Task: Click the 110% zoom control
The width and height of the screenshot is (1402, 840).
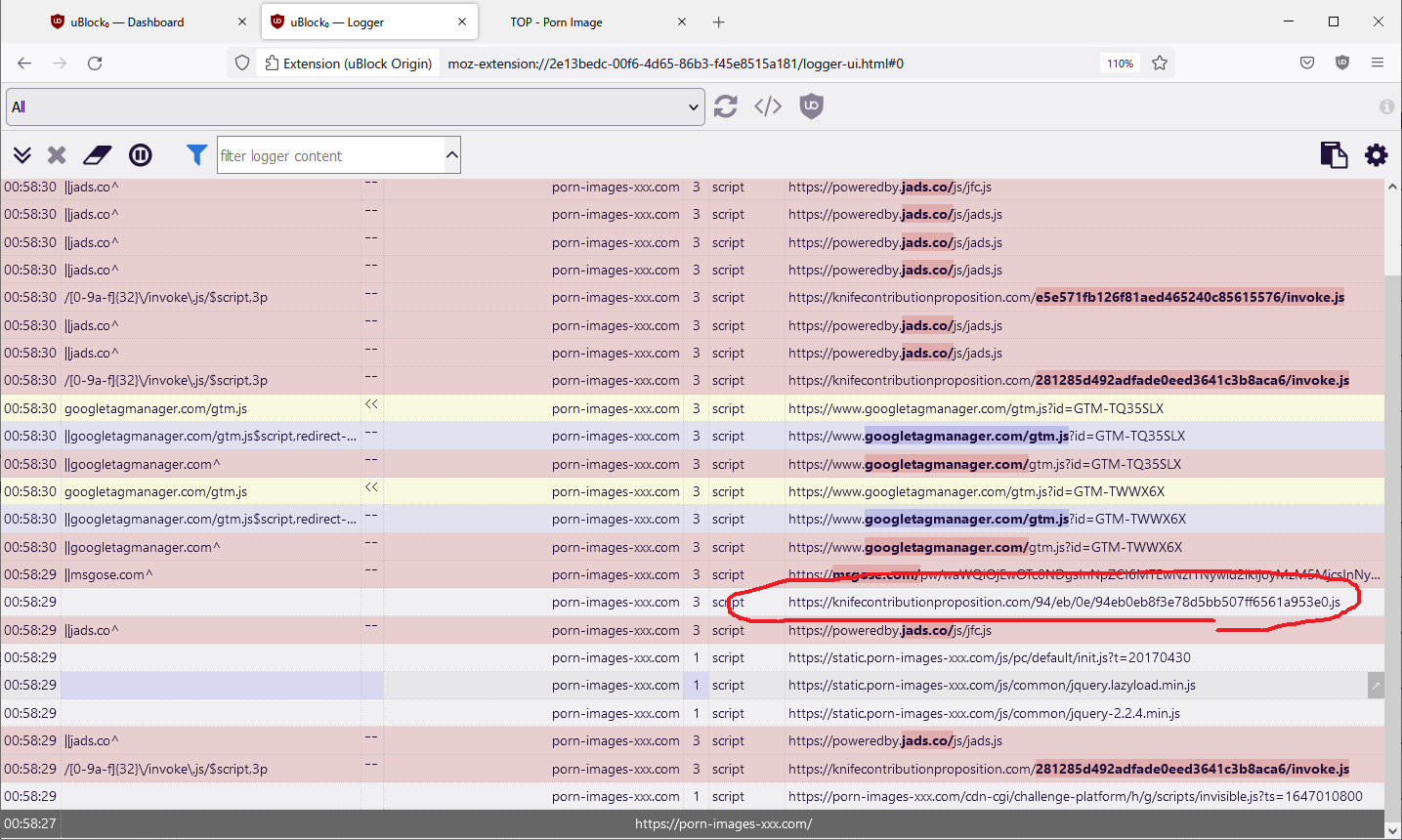Action: pos(1120,63)
